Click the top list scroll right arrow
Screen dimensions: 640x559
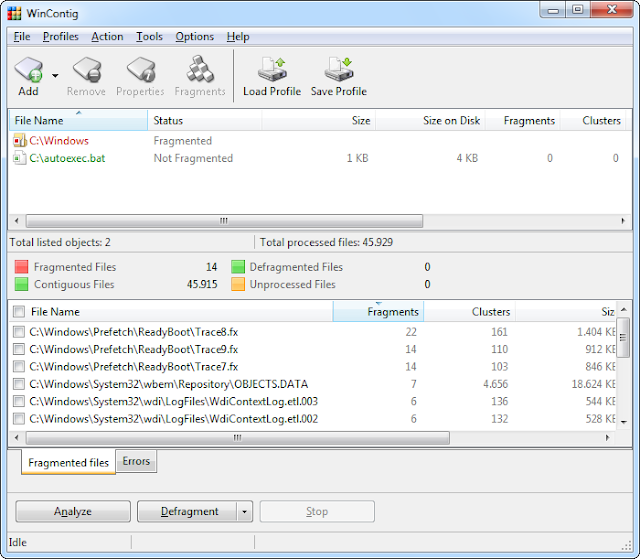[623, 221]
